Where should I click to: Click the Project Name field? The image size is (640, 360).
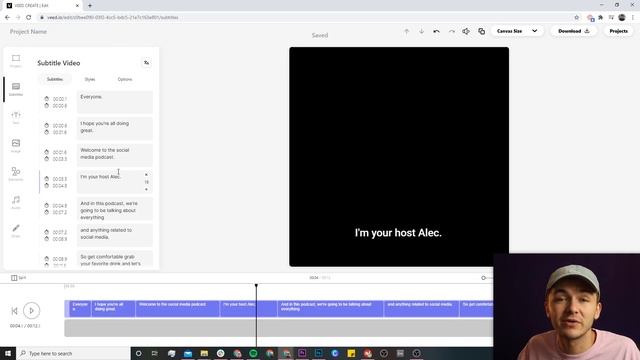pyautogui.click(x=28, y=31)
